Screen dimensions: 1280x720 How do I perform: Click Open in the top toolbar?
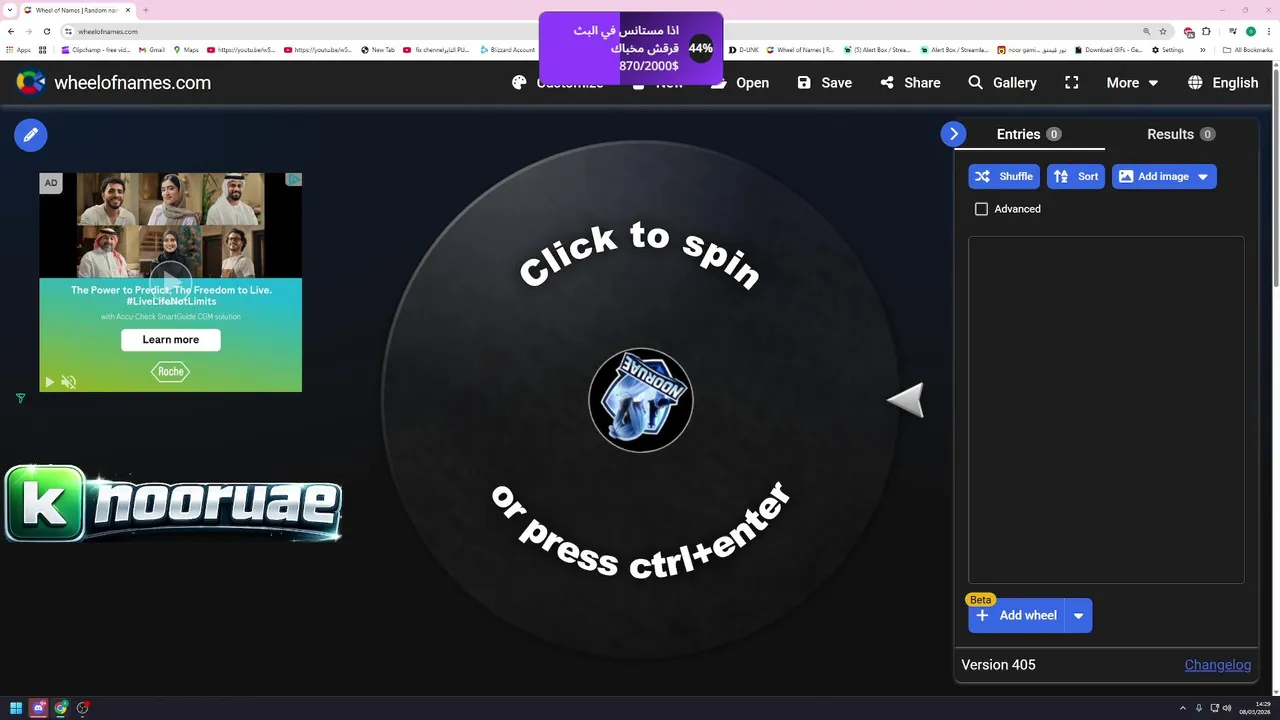[x=740, y=83]
